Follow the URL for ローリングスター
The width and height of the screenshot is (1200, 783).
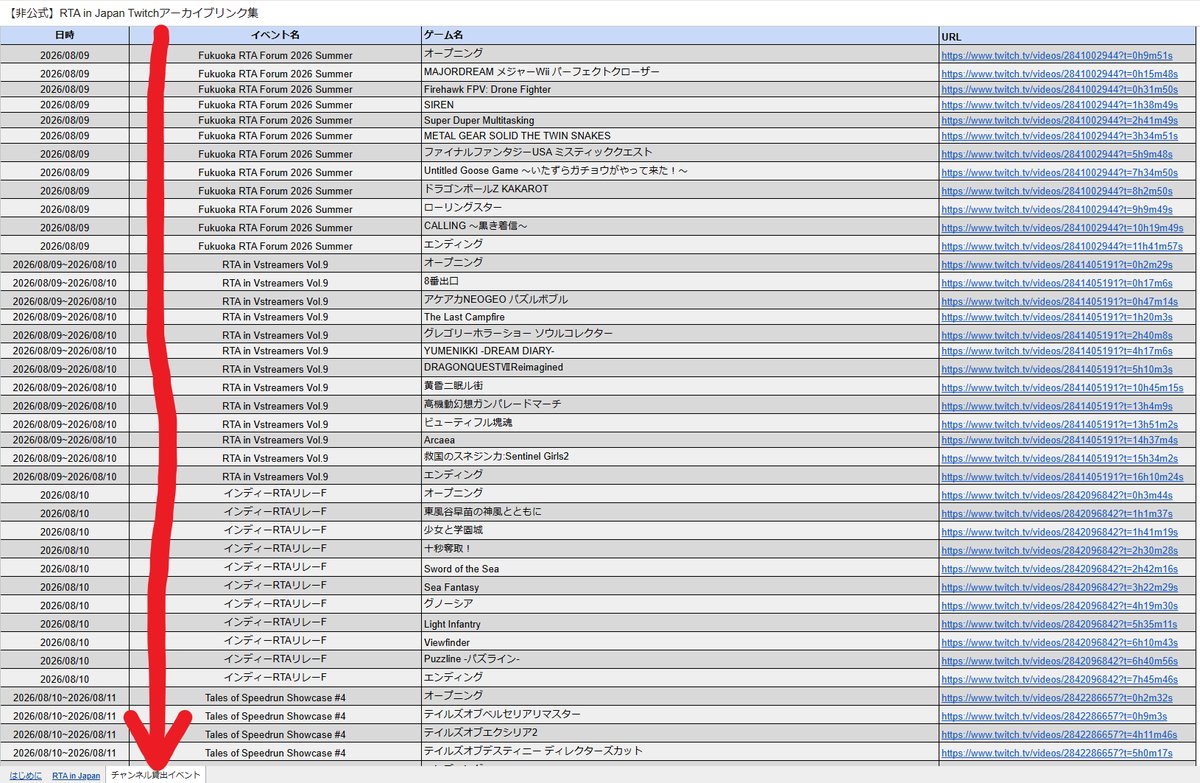tap(1057, 209)
